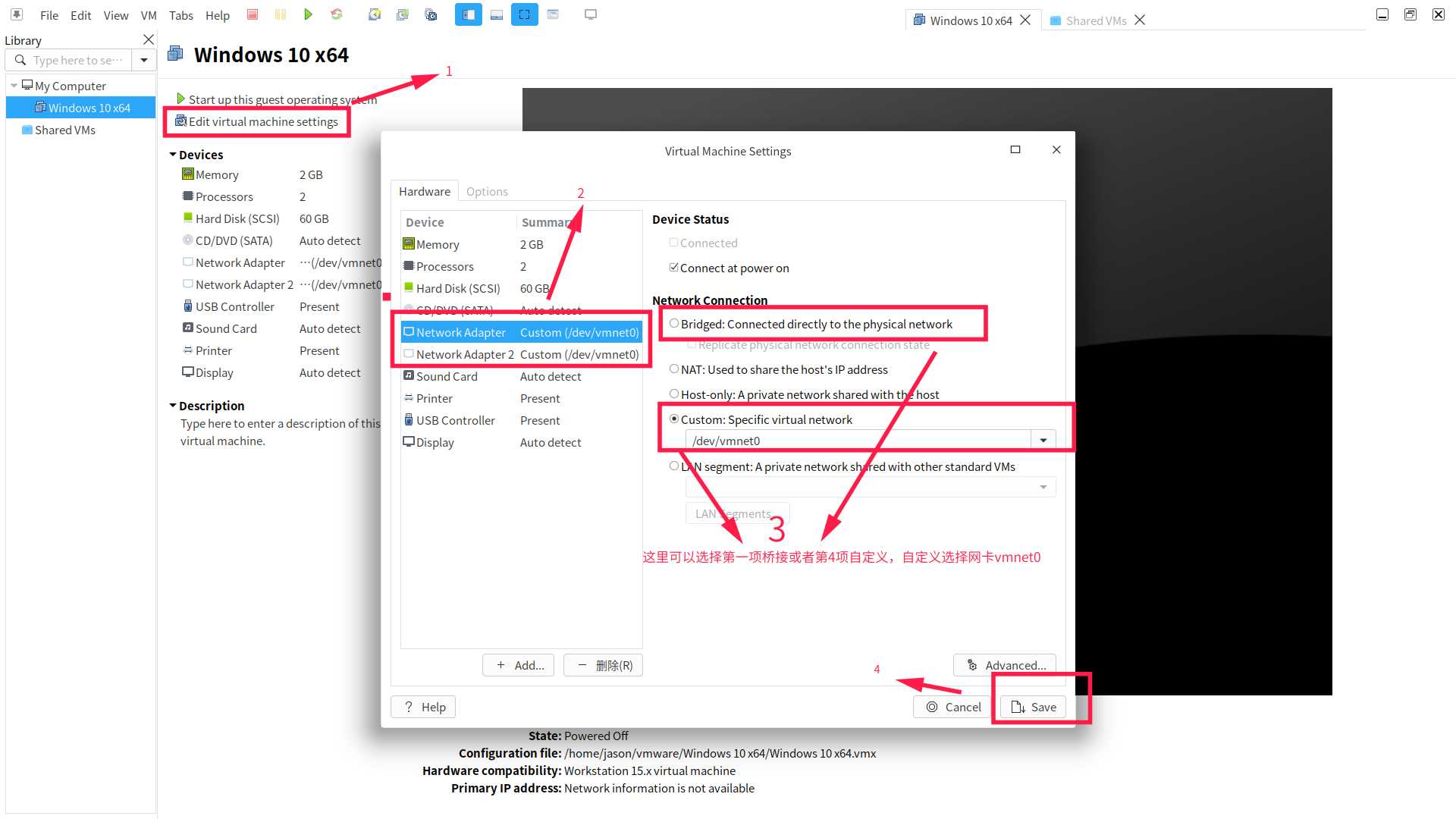This screenshot has height=819, width=1456.
Task: Click the red power off toolbar icon
Action: [253, 14]
